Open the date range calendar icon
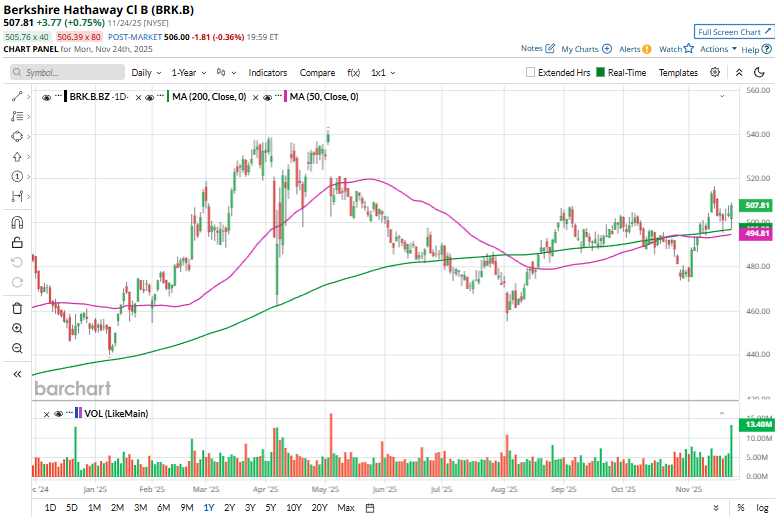 coord(370,508)
